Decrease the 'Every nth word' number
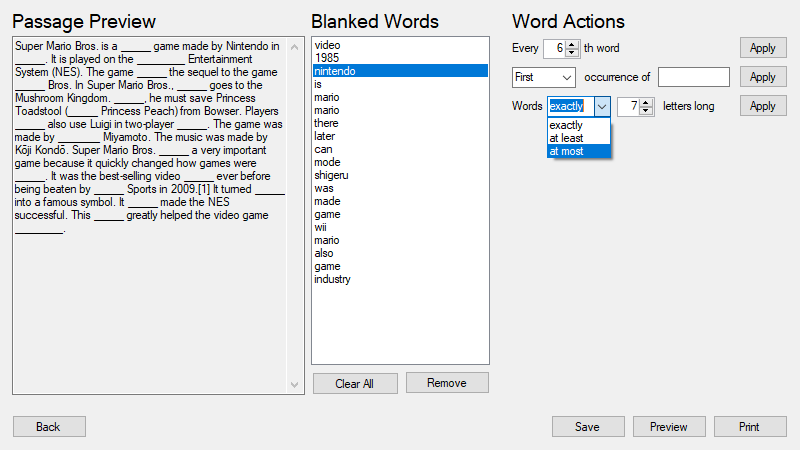 [x=572, y=52]
